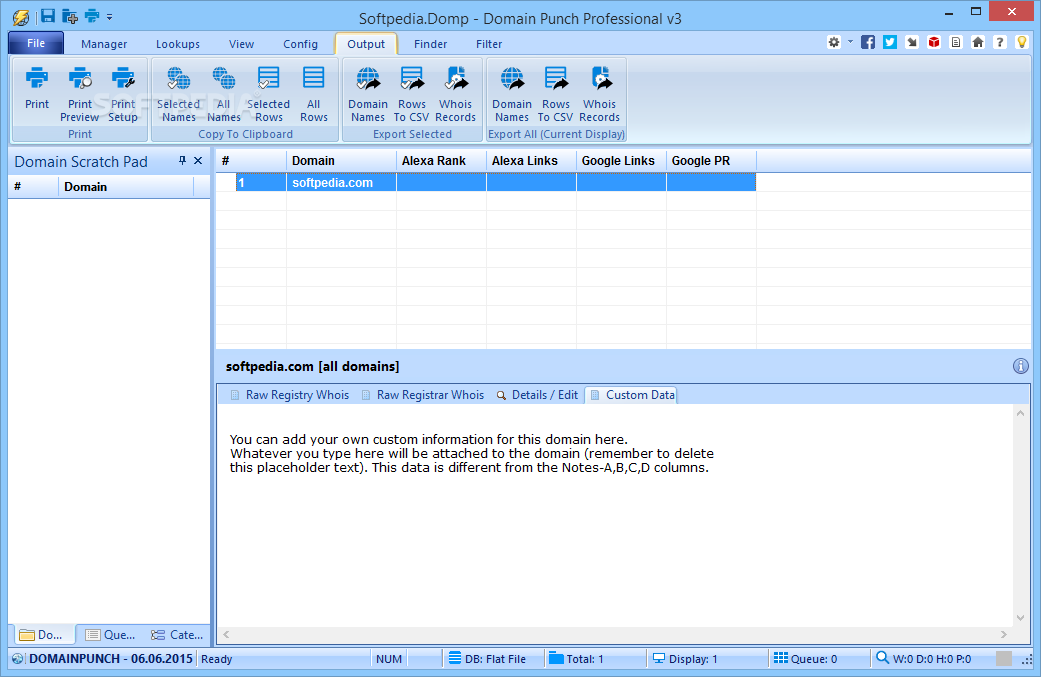Export selected Whois Records
The width and height of the screenshot is (1041, 677).
click(x=455, y=94)
